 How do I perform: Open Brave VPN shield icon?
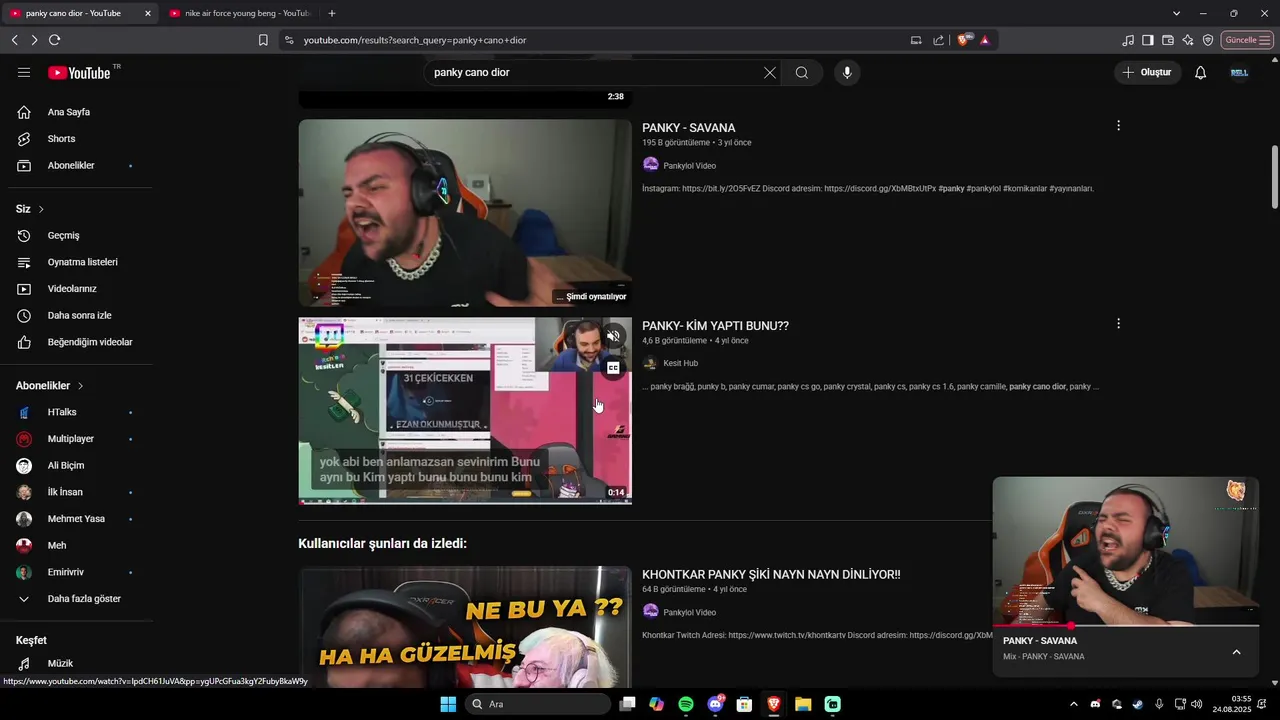[x=1208, y=40]
